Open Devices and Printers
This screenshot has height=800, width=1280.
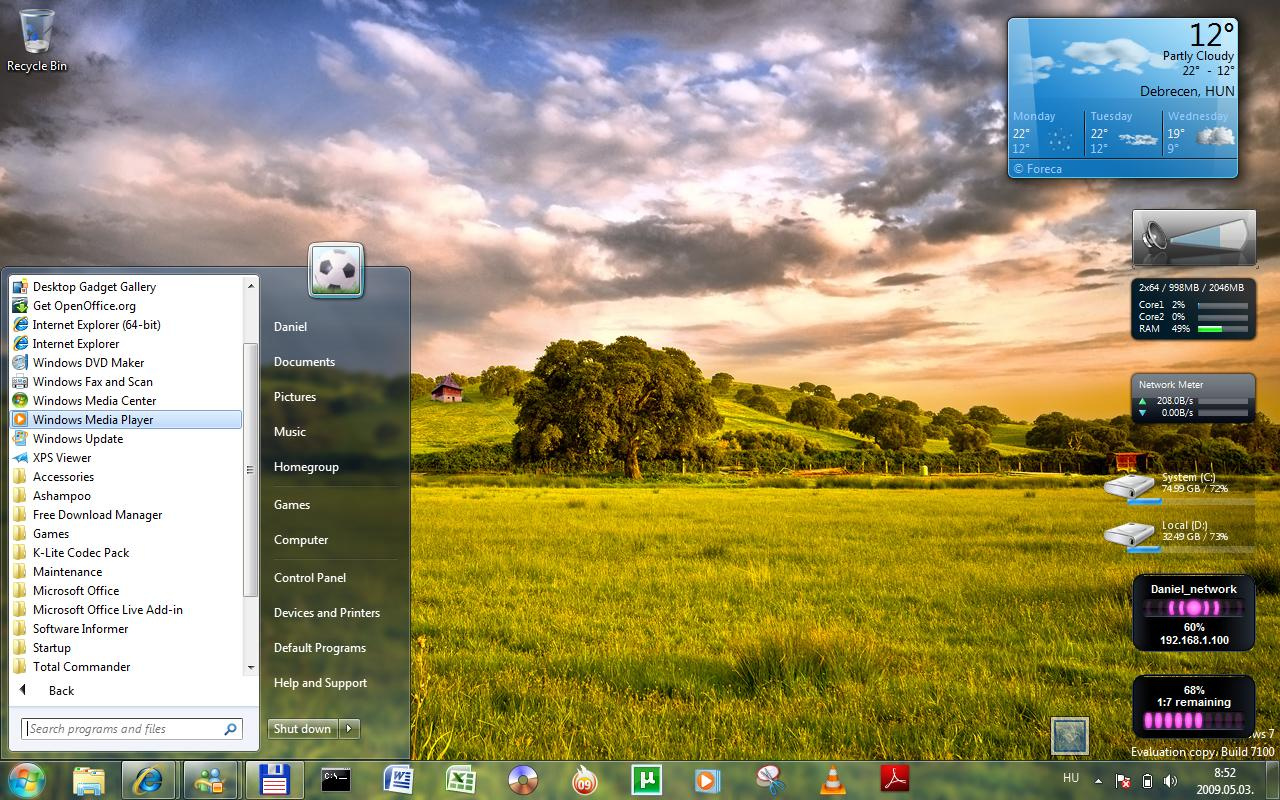[x=327, y=613]
